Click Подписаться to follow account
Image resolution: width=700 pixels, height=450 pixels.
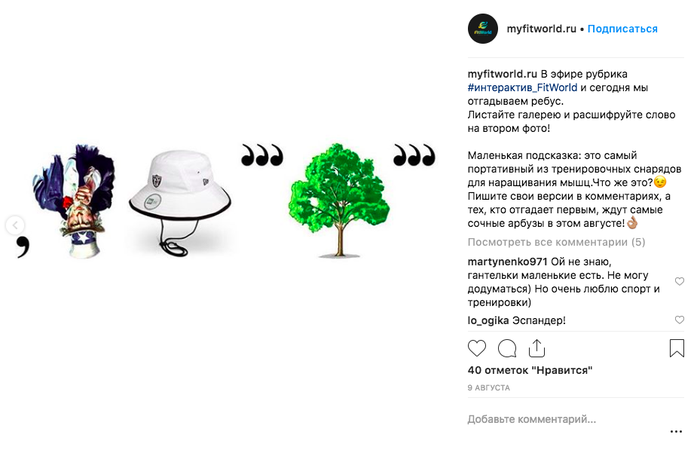tap(622, 29)
